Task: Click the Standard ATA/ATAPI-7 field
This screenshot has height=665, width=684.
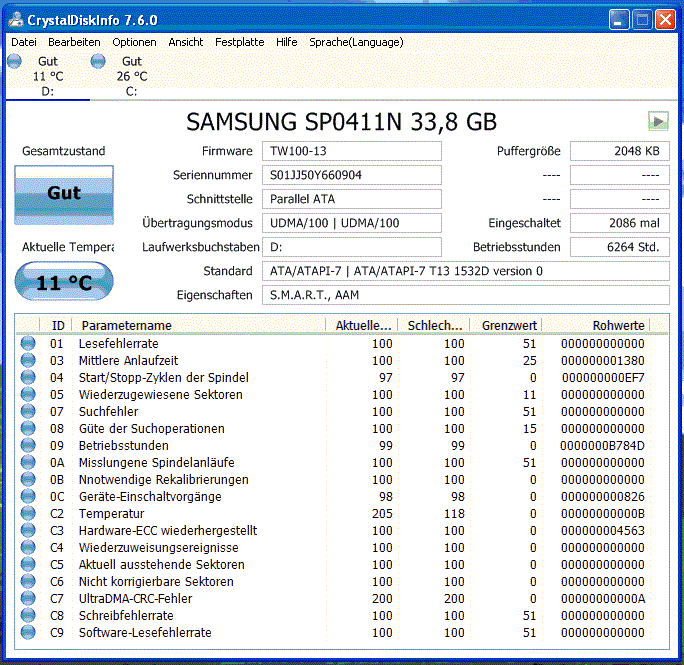Action: coord(465,271)
